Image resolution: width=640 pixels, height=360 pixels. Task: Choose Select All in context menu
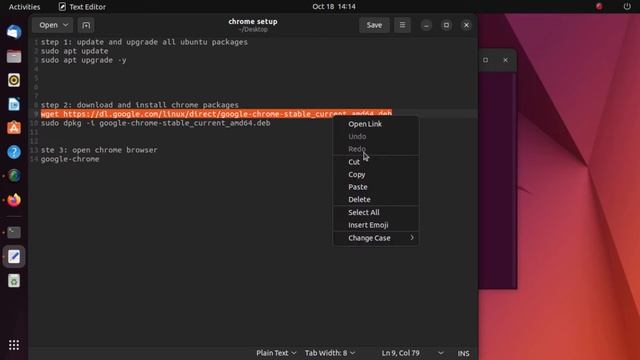[x=376, y=213]
